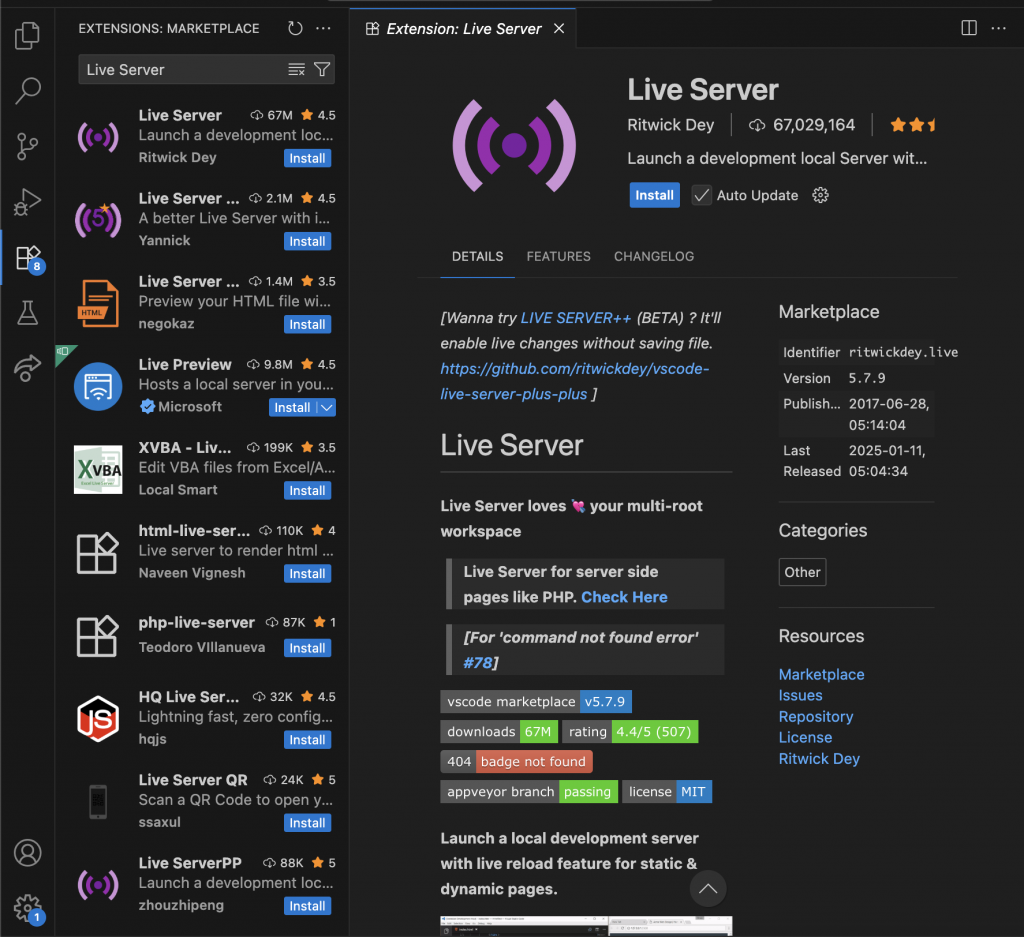Open the Source Control view
This screenshot has height=937, width=1024.
27,146
